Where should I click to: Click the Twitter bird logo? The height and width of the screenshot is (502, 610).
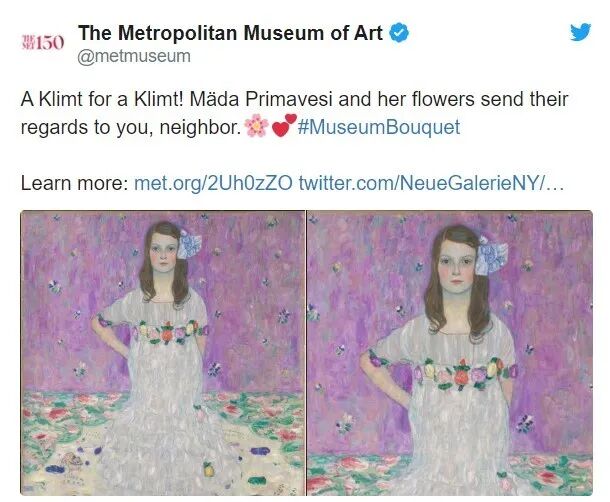[x=580, y=32]
